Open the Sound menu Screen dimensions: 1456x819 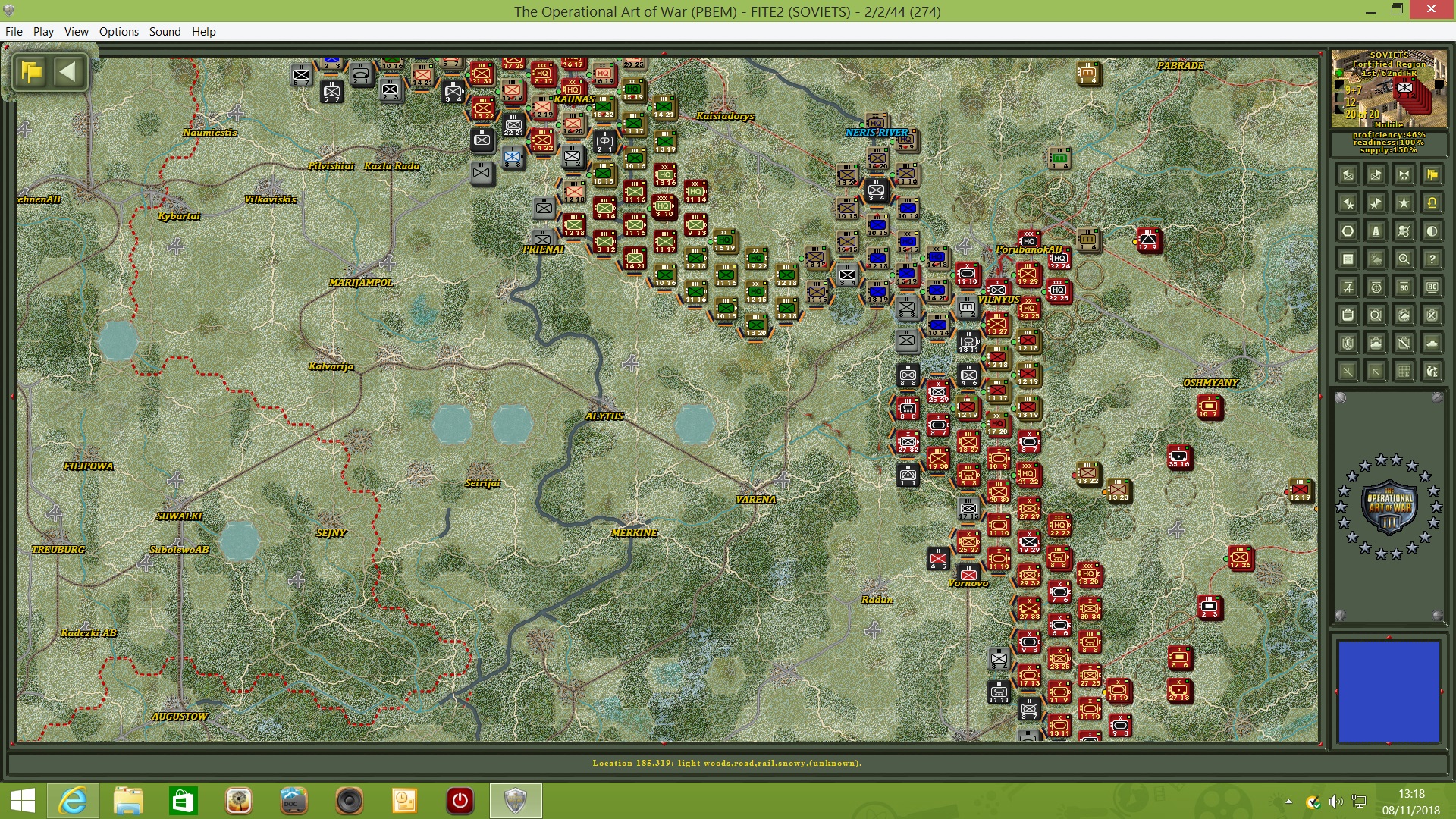(165, 32)
